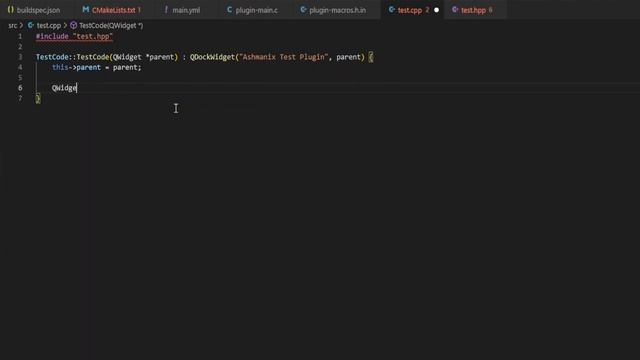Viewport: 640px width, 360px height.
Task: Click TestCode::TestCode constructor name
Action: pyautogui.click(x=73, y=57)
